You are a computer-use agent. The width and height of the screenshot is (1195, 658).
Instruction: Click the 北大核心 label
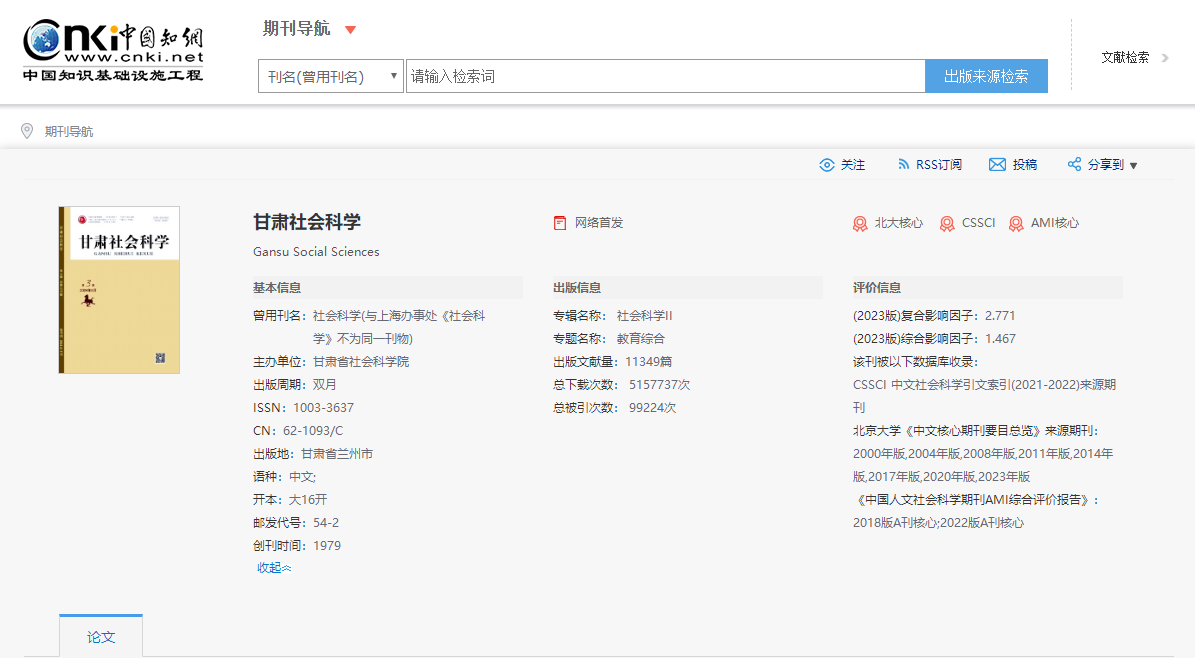(899, 223)
